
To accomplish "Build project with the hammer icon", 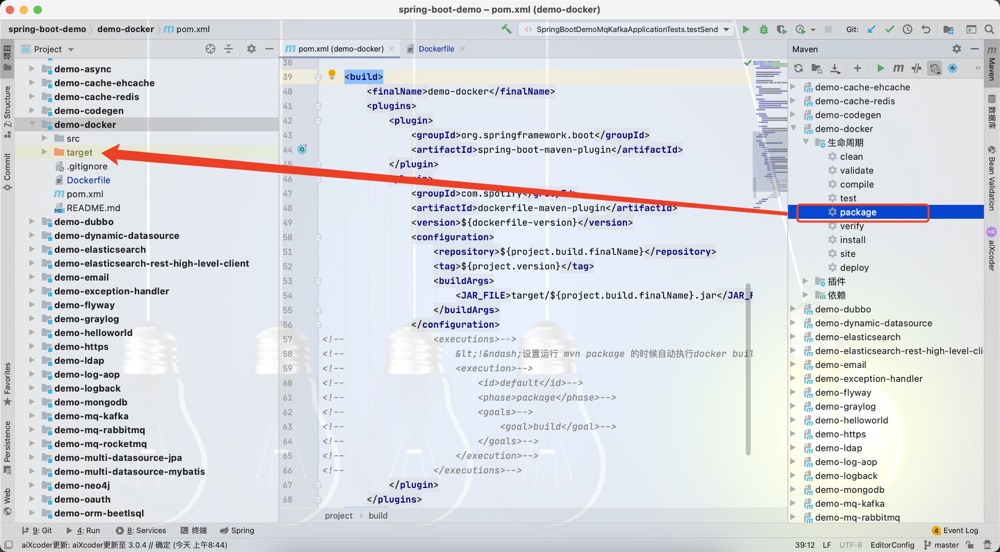I will [506, 29].
